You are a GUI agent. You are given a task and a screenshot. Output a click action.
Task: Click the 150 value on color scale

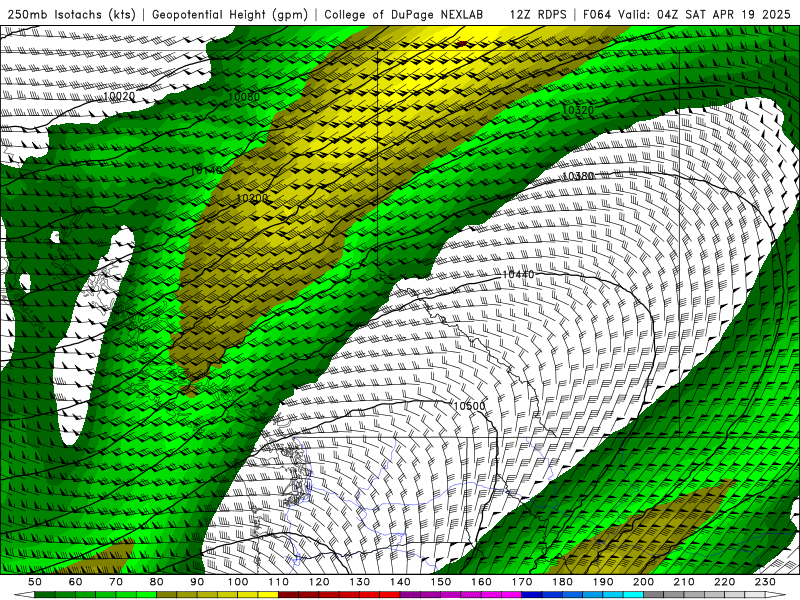tap(440, 582)
